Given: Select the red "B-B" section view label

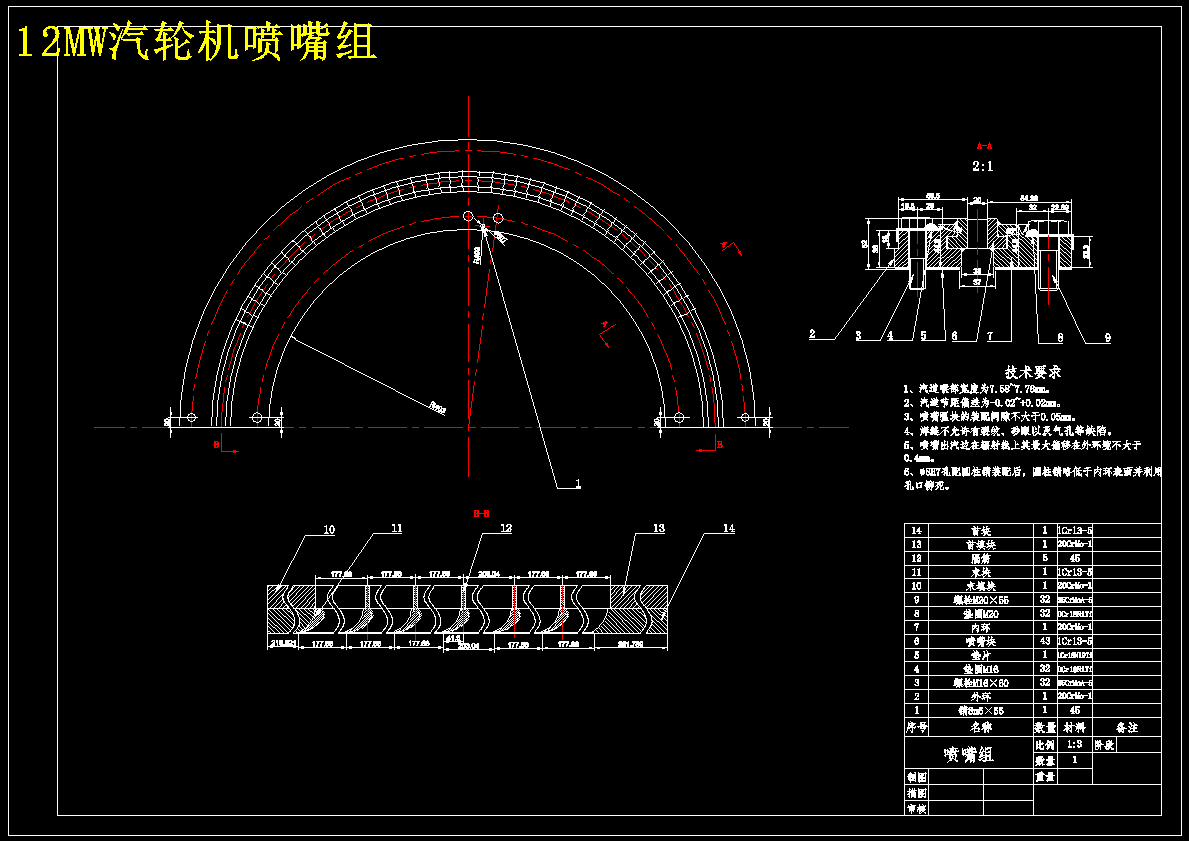Looking at the screenshot, I should click(482, 513).
